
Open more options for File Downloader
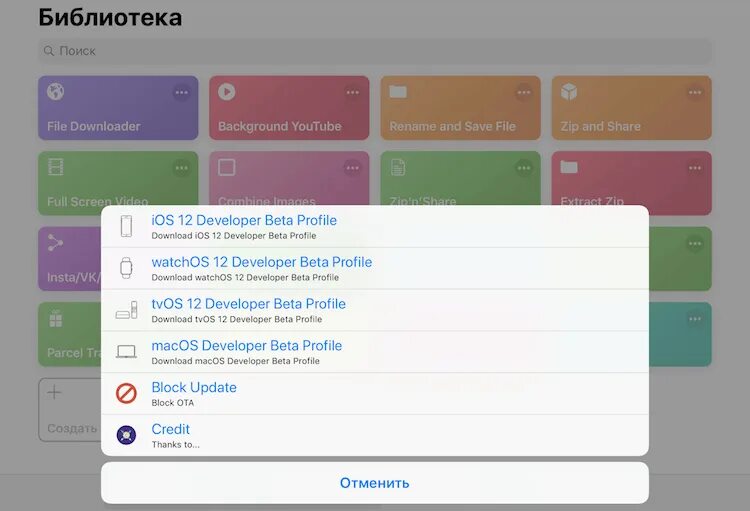click(x=181, y=92)
